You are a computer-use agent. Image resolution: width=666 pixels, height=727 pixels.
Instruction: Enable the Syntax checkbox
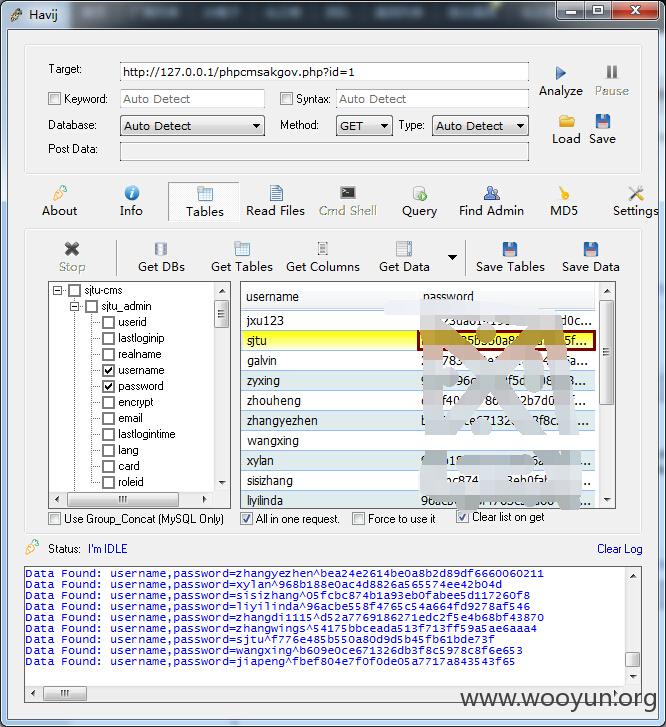(x=287, y=98)
